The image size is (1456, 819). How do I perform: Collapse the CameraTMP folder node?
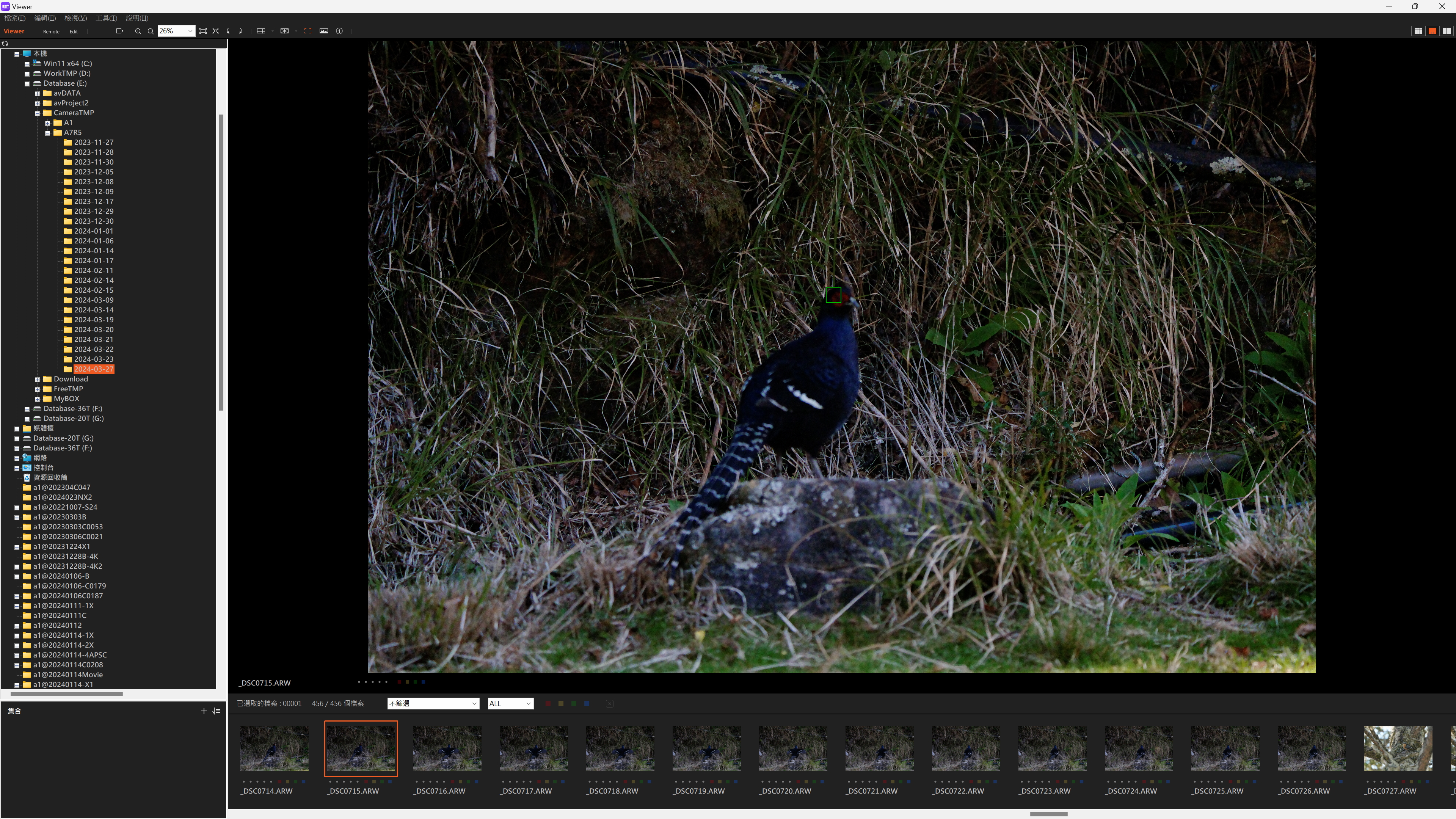tap(37, 113)
